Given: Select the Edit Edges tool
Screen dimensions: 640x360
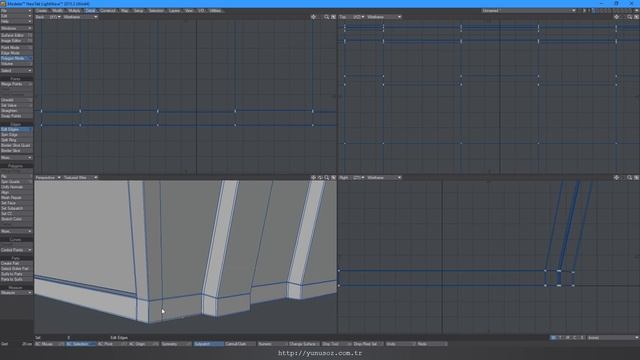Looking at the screenshot, I should [x=16, y=129].
